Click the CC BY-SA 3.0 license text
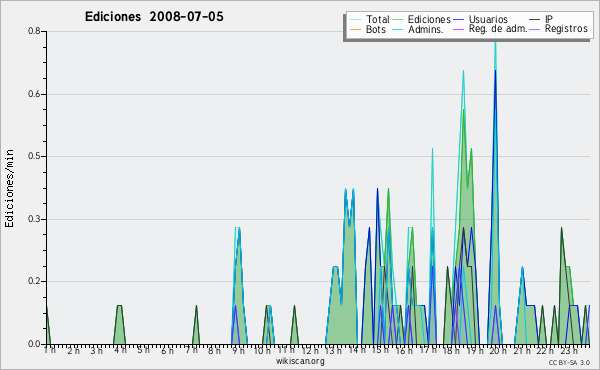The height and width of the screenshot is (370, 600). click(x=569, y=362)
